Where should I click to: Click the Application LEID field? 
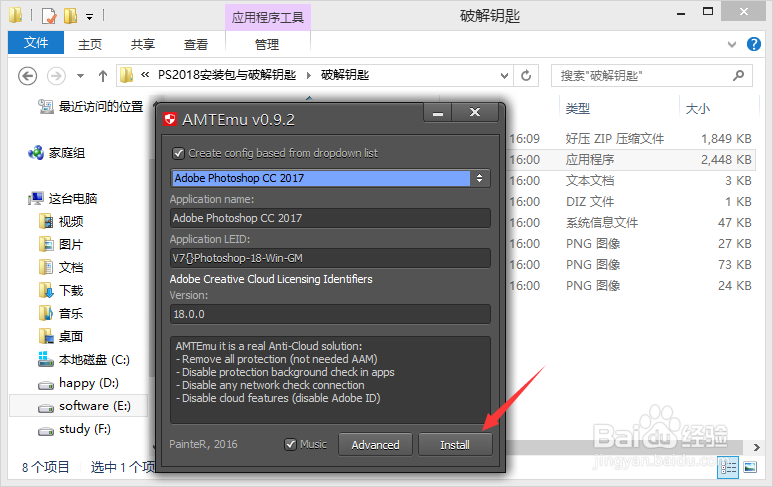pos(330,258)
